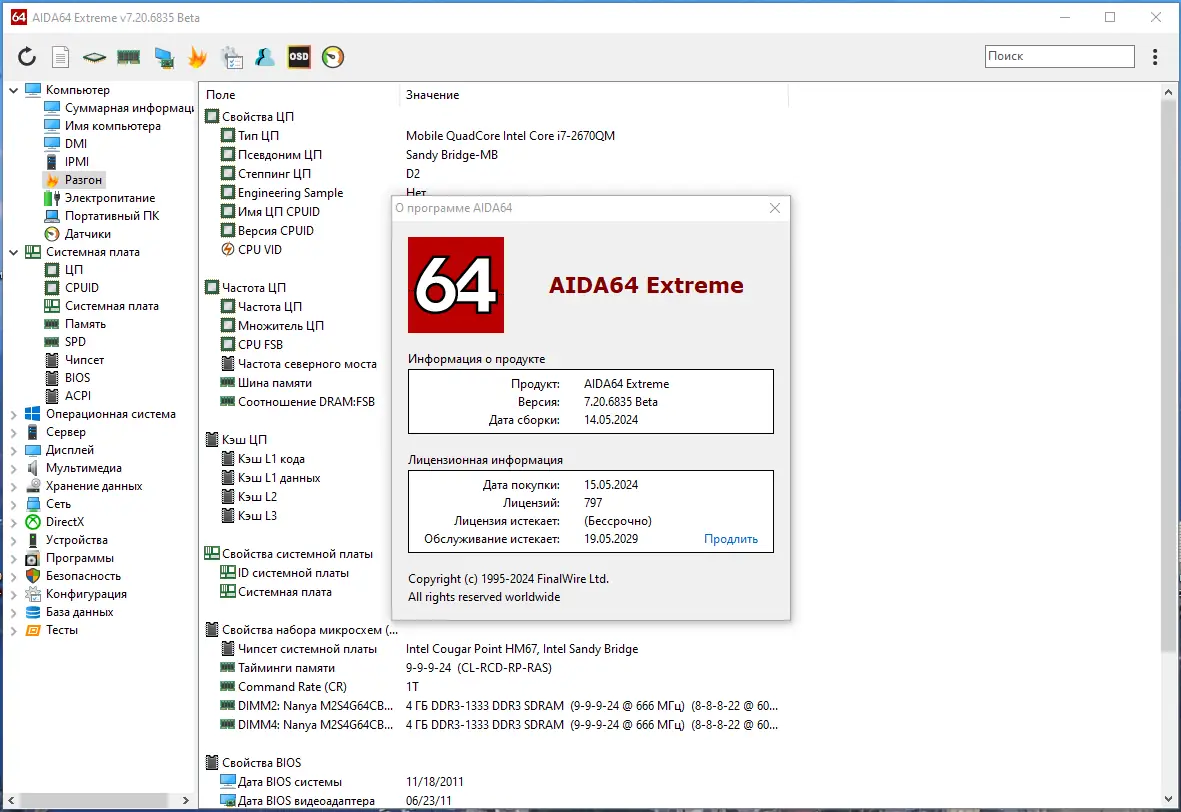Image resolution: width=1181 pixels, height=812 pixels.
Task: Click the memory module toolbar icon
Action: [129, 56]
